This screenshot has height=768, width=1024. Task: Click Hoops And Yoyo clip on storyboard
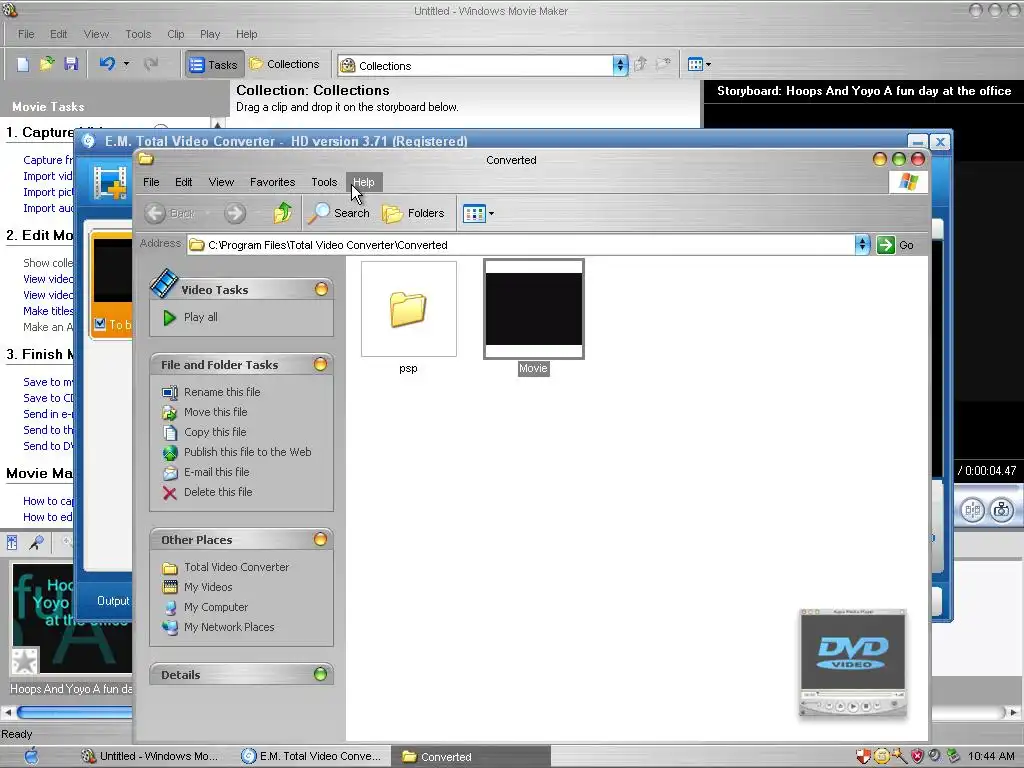(72, 618)
